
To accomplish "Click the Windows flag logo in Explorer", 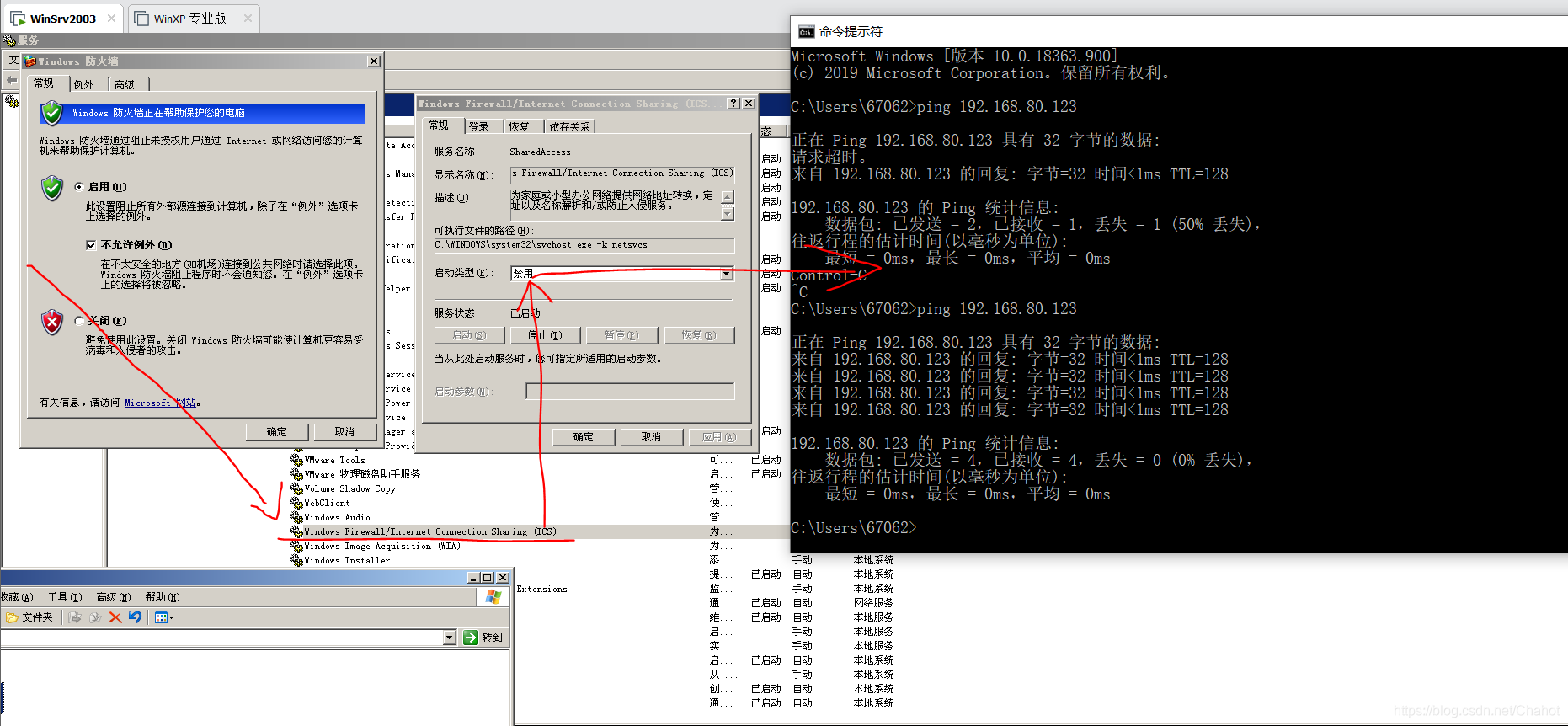I will (493, 597).
